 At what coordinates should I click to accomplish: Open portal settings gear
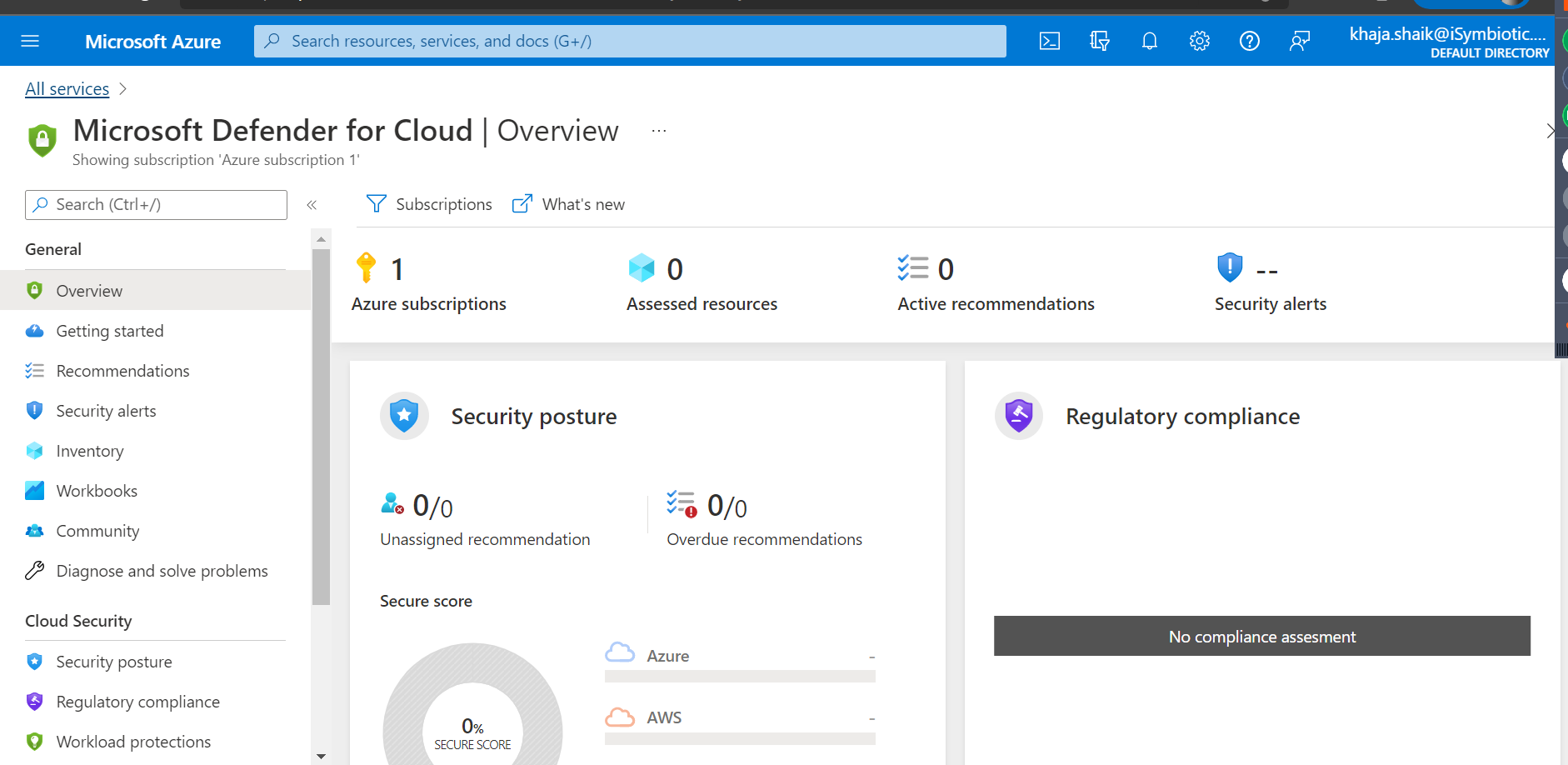coord(1200,41)
